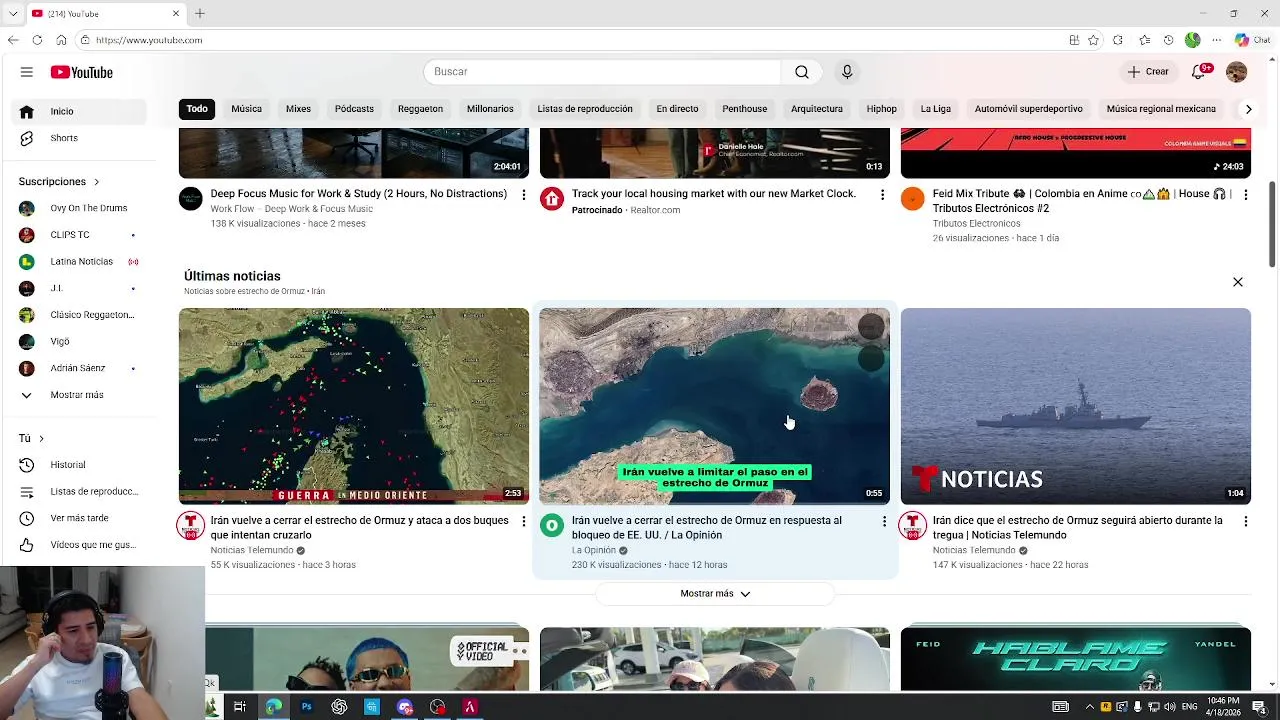
Task: Go back with browser back arrow
Action: point(13,40)
